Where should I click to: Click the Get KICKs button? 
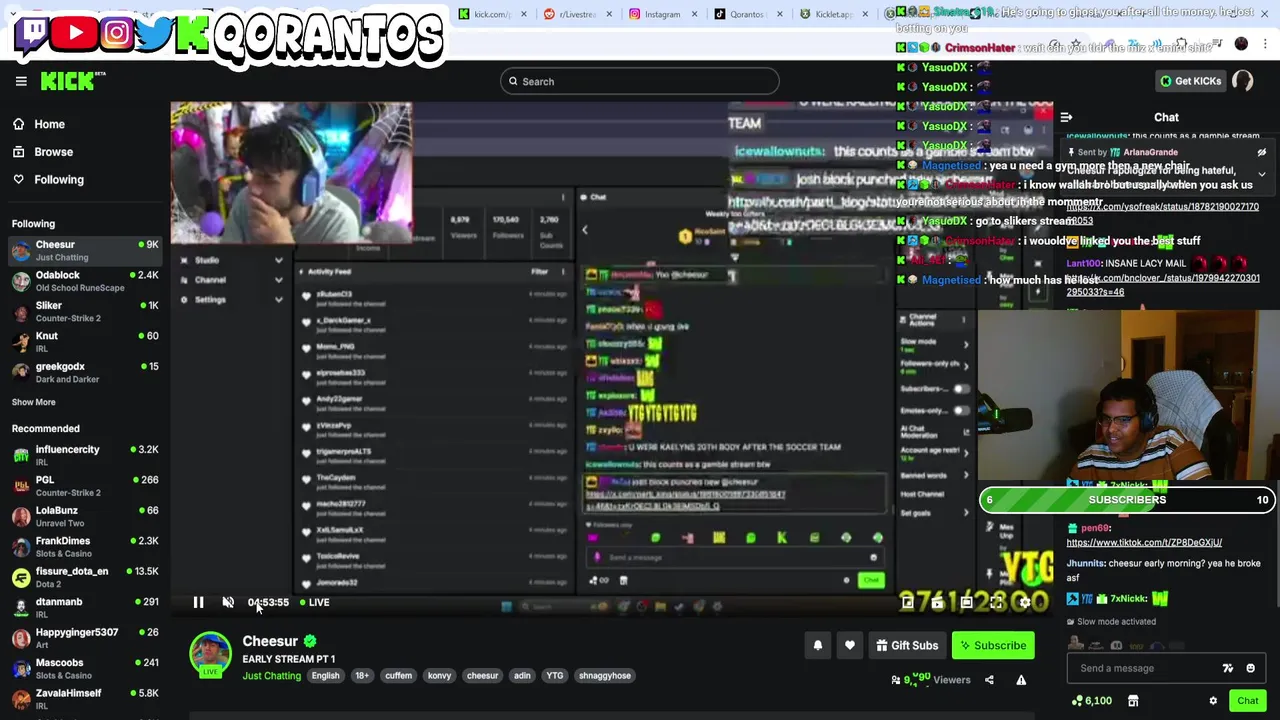pyautogui.click(x=1190, y=81)
